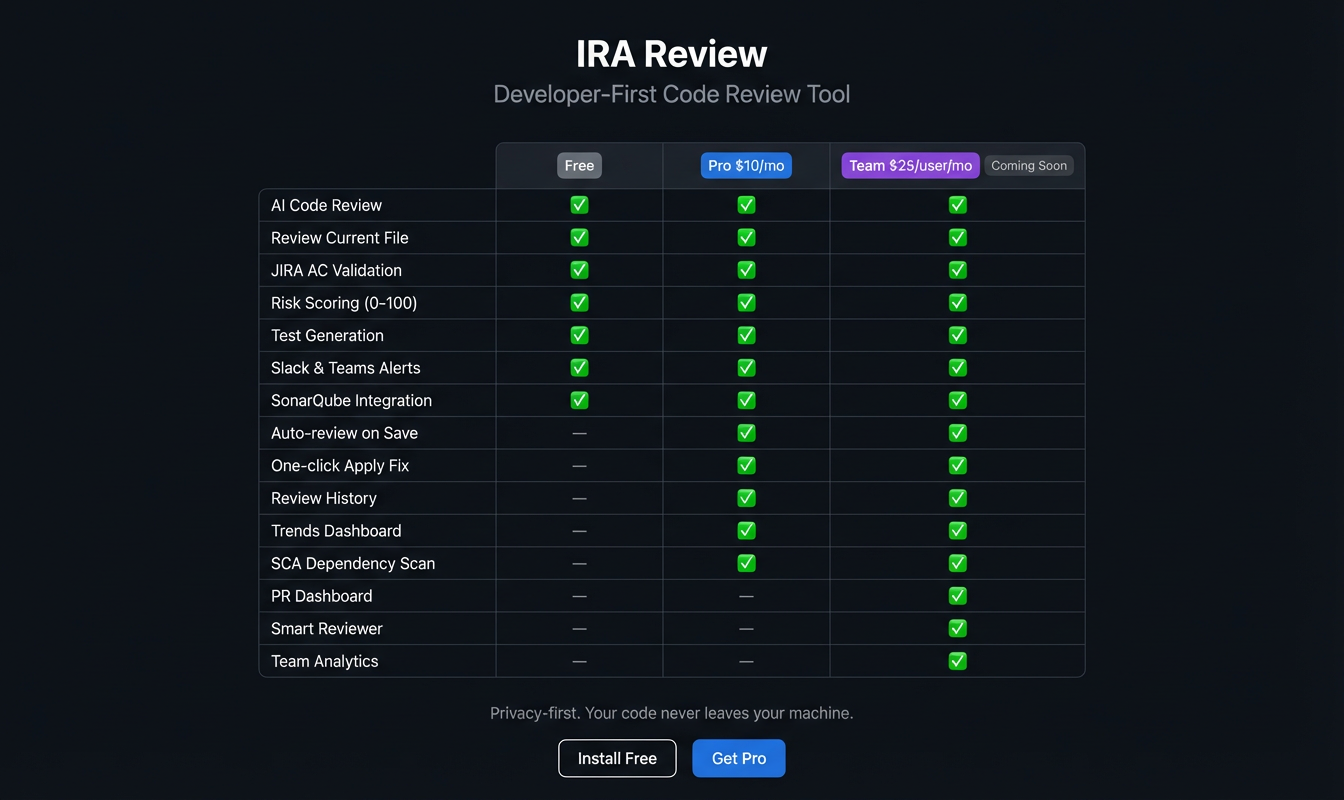The height and width of the screenshot is (800, 1344).
Task: Toggle the Trends Dashboard checkmark under Team
Action: coord(957,530)
